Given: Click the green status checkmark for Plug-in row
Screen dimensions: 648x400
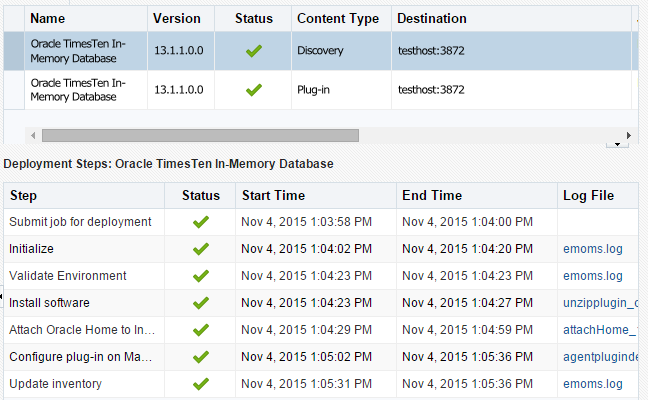Looking at the screenshot, I should [x=253, y=89].
